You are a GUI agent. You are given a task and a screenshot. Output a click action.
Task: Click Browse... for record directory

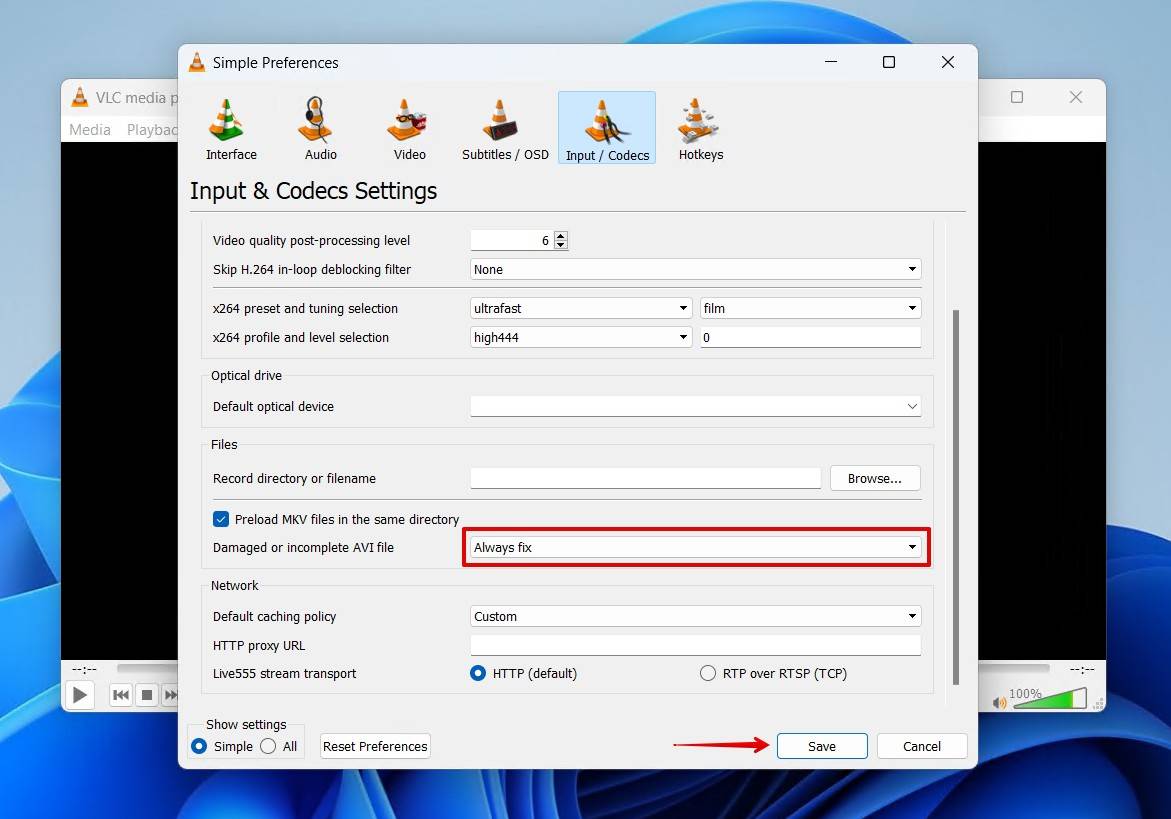875,479
